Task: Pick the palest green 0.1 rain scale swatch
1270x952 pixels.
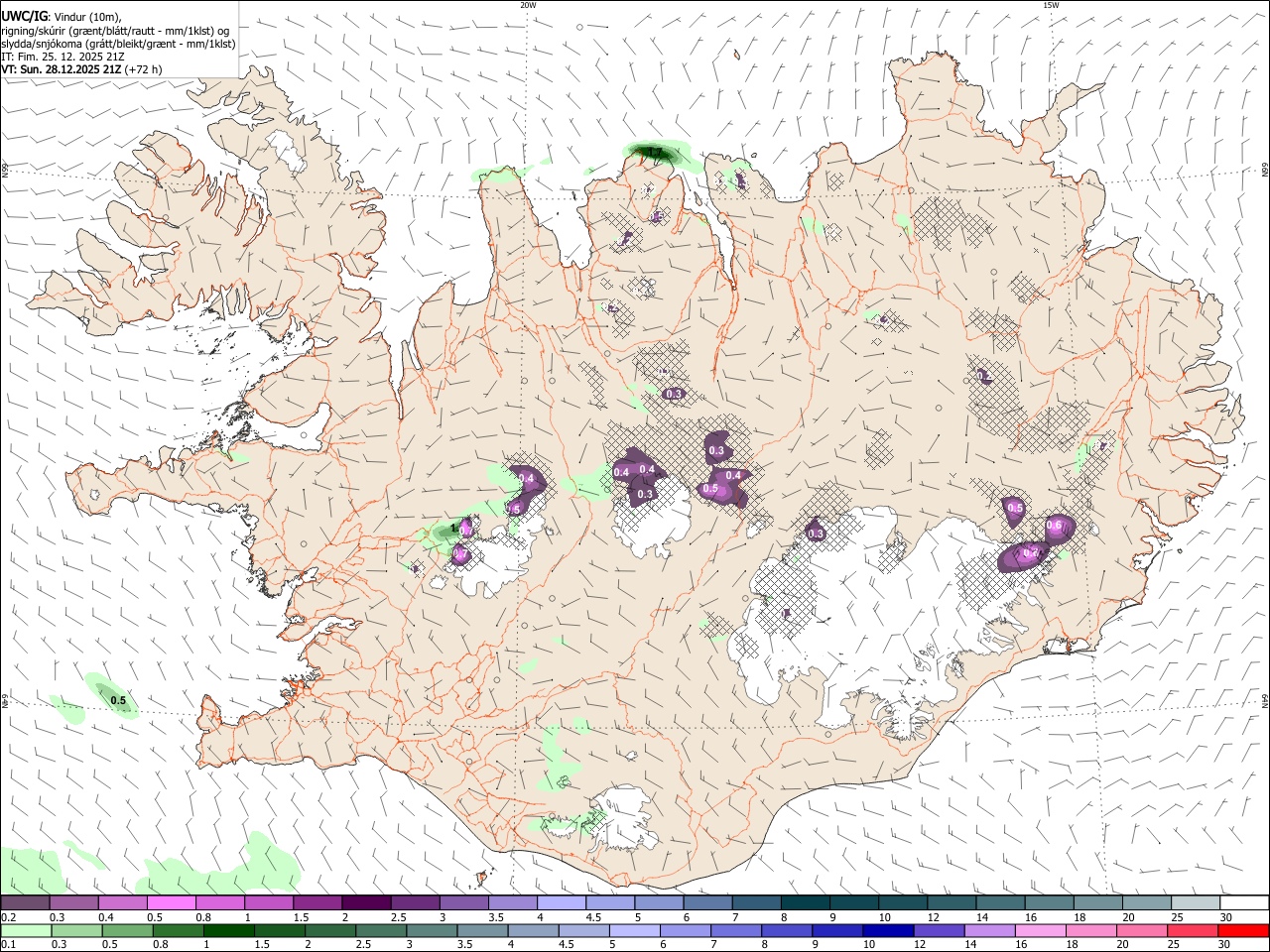Action: (27, 930)
